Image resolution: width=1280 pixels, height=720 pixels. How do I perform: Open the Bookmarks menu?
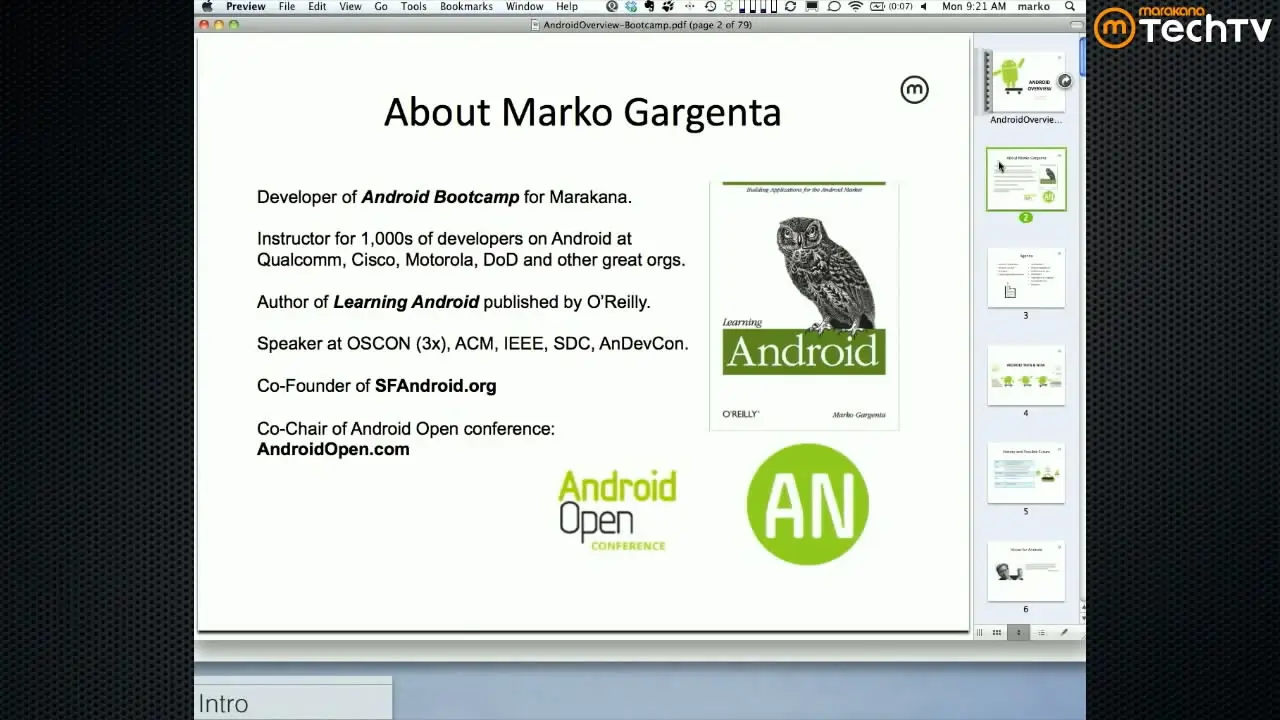[466, 6]
